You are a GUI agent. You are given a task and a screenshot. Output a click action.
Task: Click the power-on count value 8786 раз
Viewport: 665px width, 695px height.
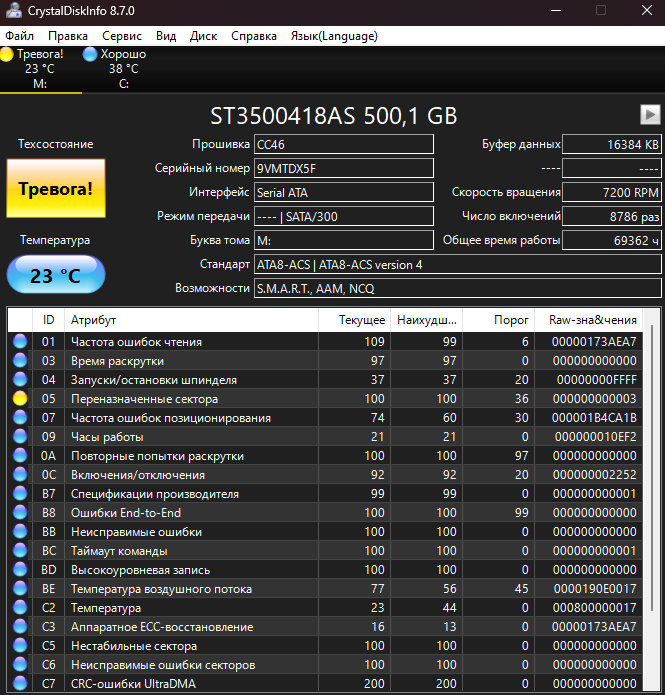612,216
